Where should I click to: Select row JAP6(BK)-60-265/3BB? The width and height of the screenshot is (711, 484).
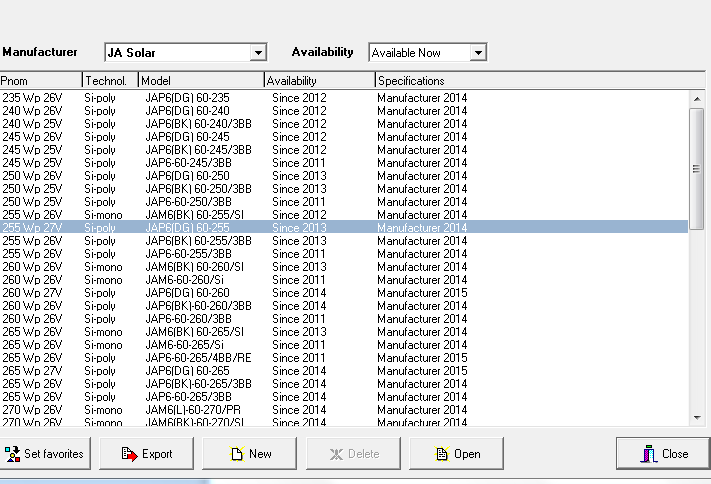(344, 384)
